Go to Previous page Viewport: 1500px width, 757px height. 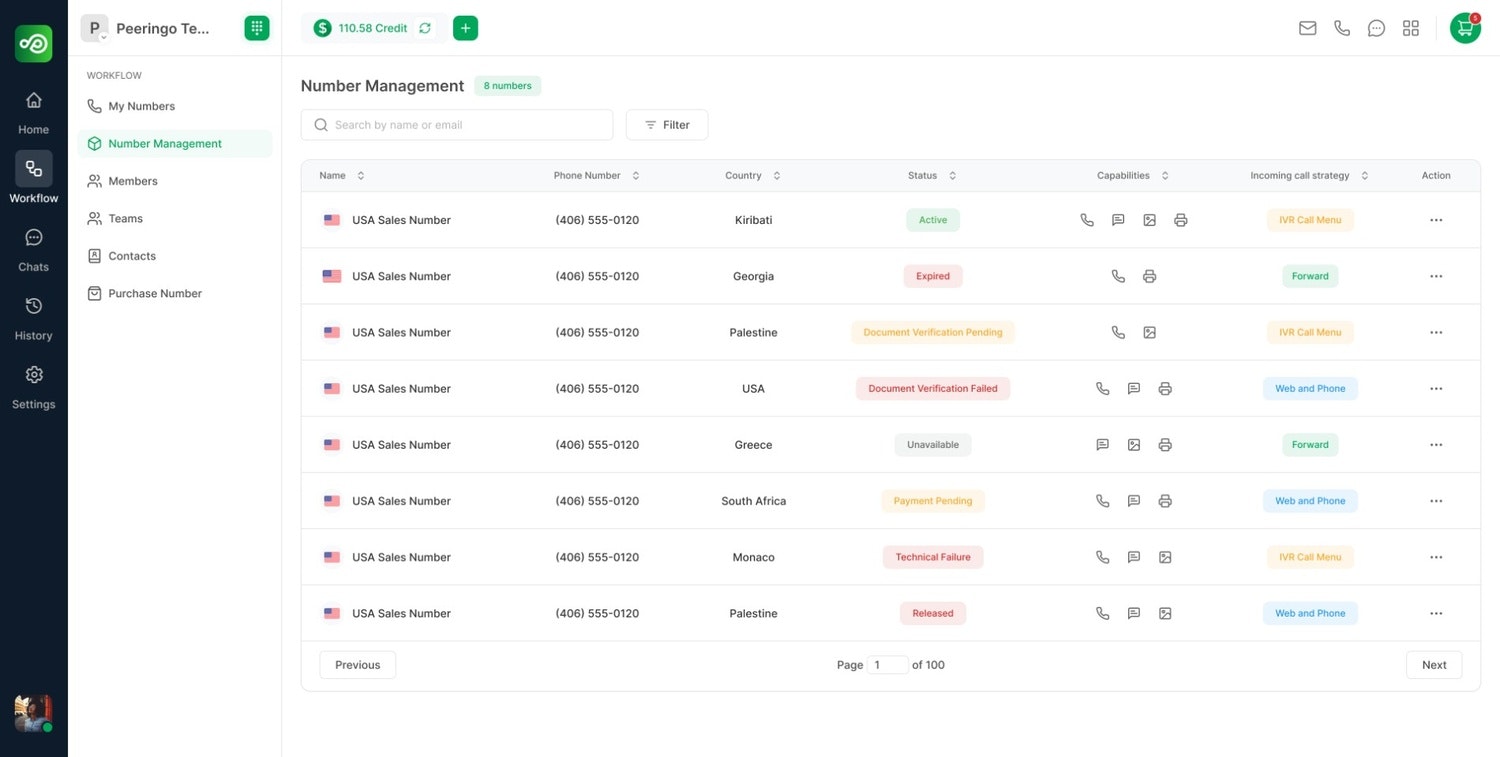coord(357,665)
